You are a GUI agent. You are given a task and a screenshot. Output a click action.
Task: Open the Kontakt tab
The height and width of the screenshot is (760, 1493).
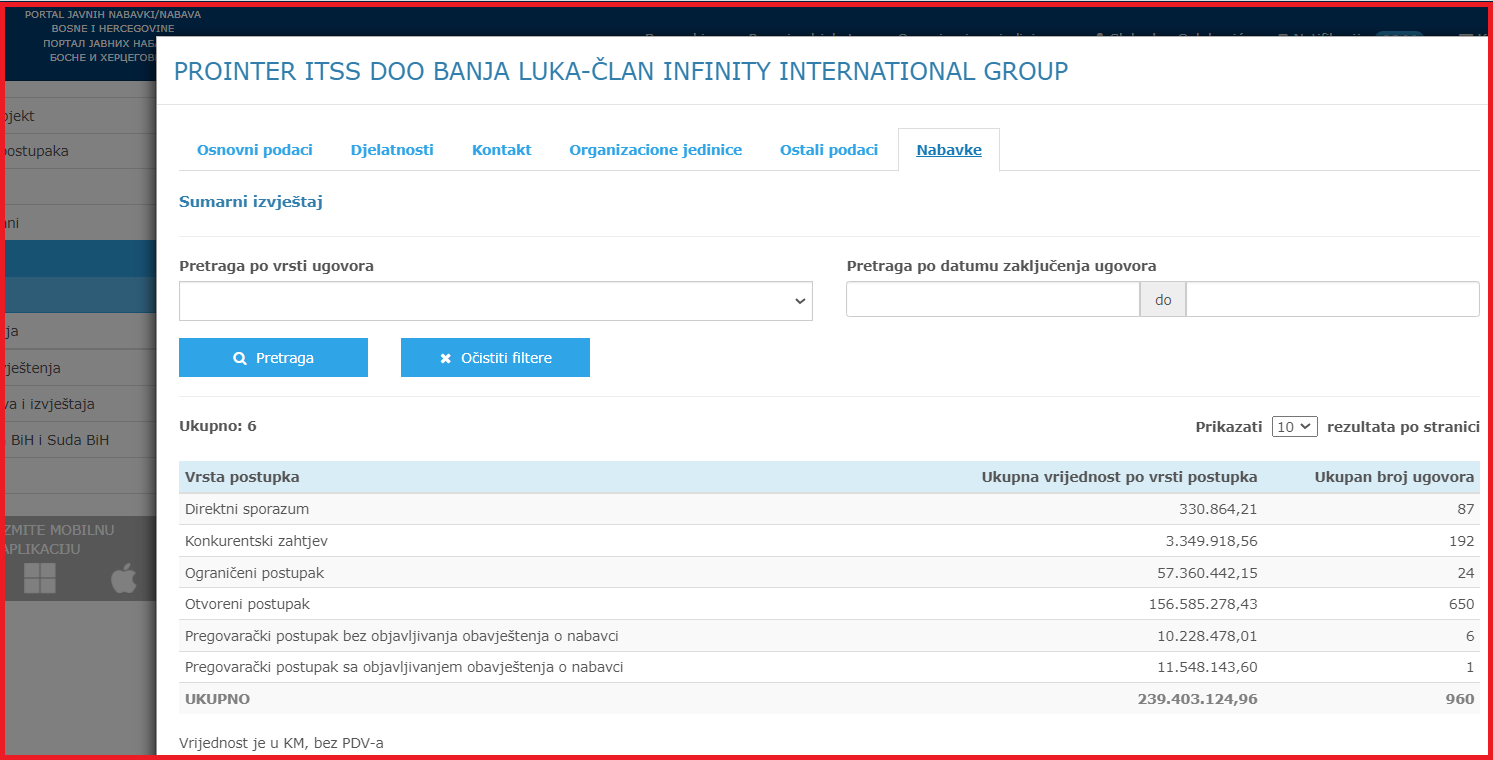pos(501,150)
